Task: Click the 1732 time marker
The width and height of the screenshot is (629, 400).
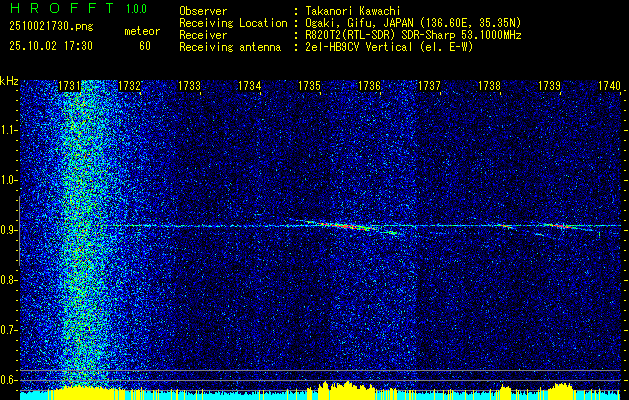Action: tap(130, 86)
